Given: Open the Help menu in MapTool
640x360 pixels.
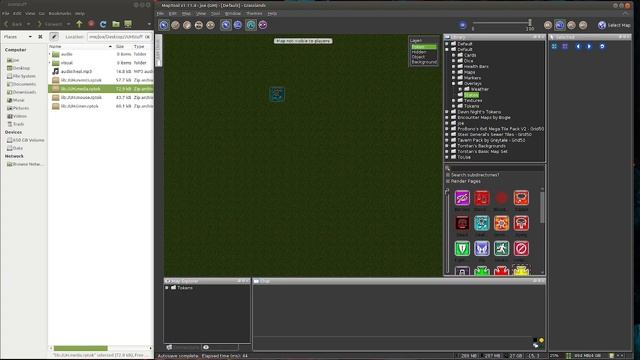Looking at the screenshot, I should [272, 13].
